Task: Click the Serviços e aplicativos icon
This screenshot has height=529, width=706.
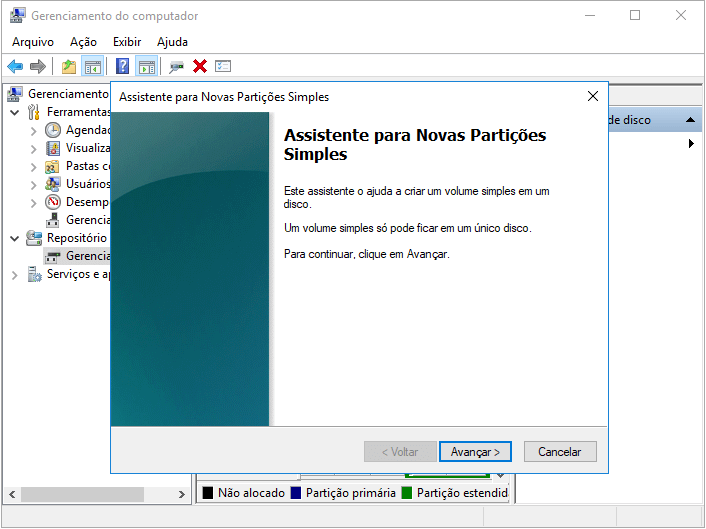Action: point(34,274)
